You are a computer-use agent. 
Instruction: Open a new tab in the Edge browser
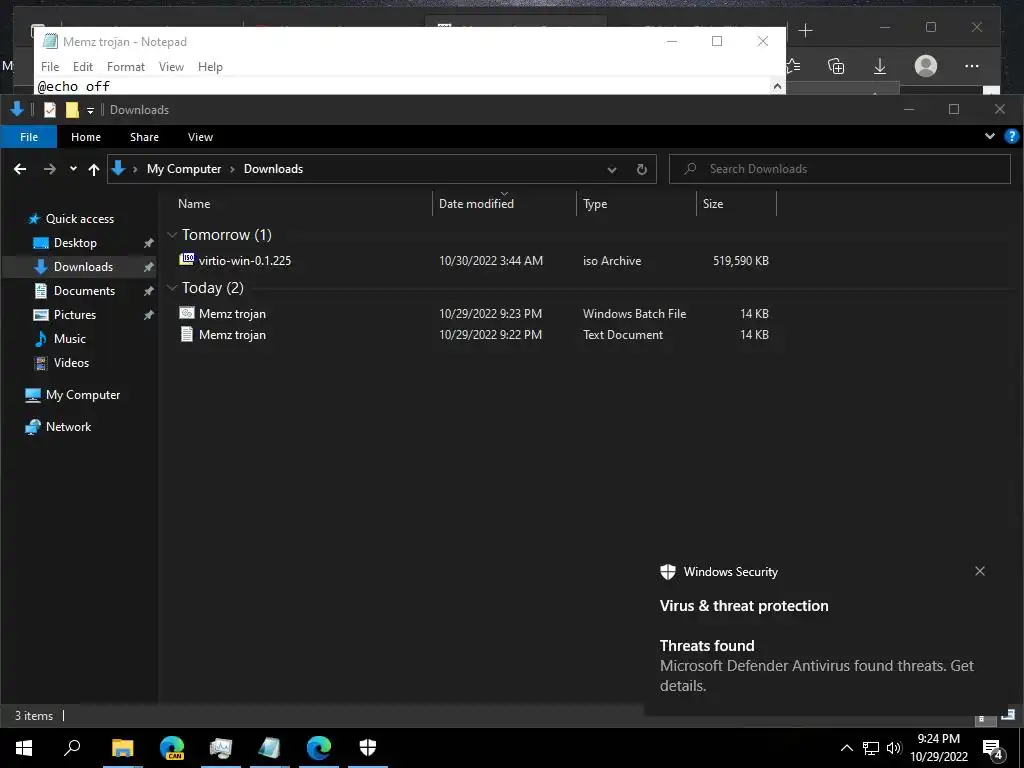[x=805, y=31]
